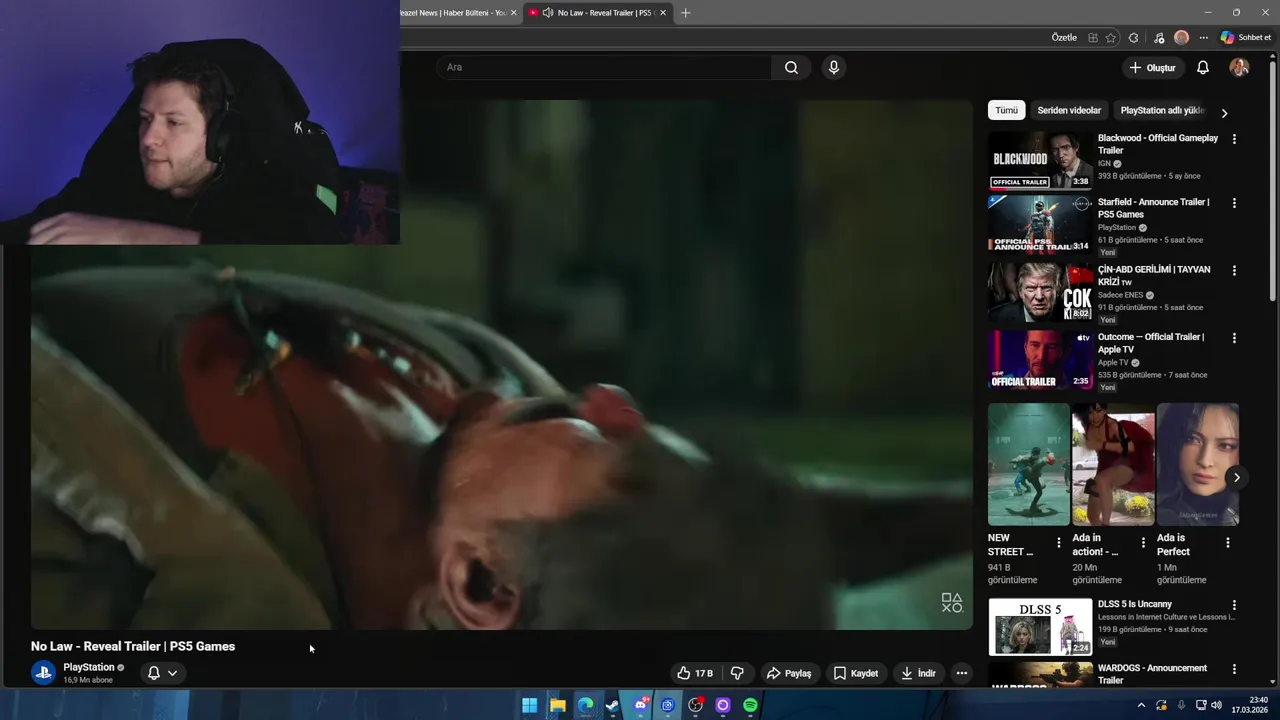
Task: Open browser settings and more menu
Action: 1203,38
